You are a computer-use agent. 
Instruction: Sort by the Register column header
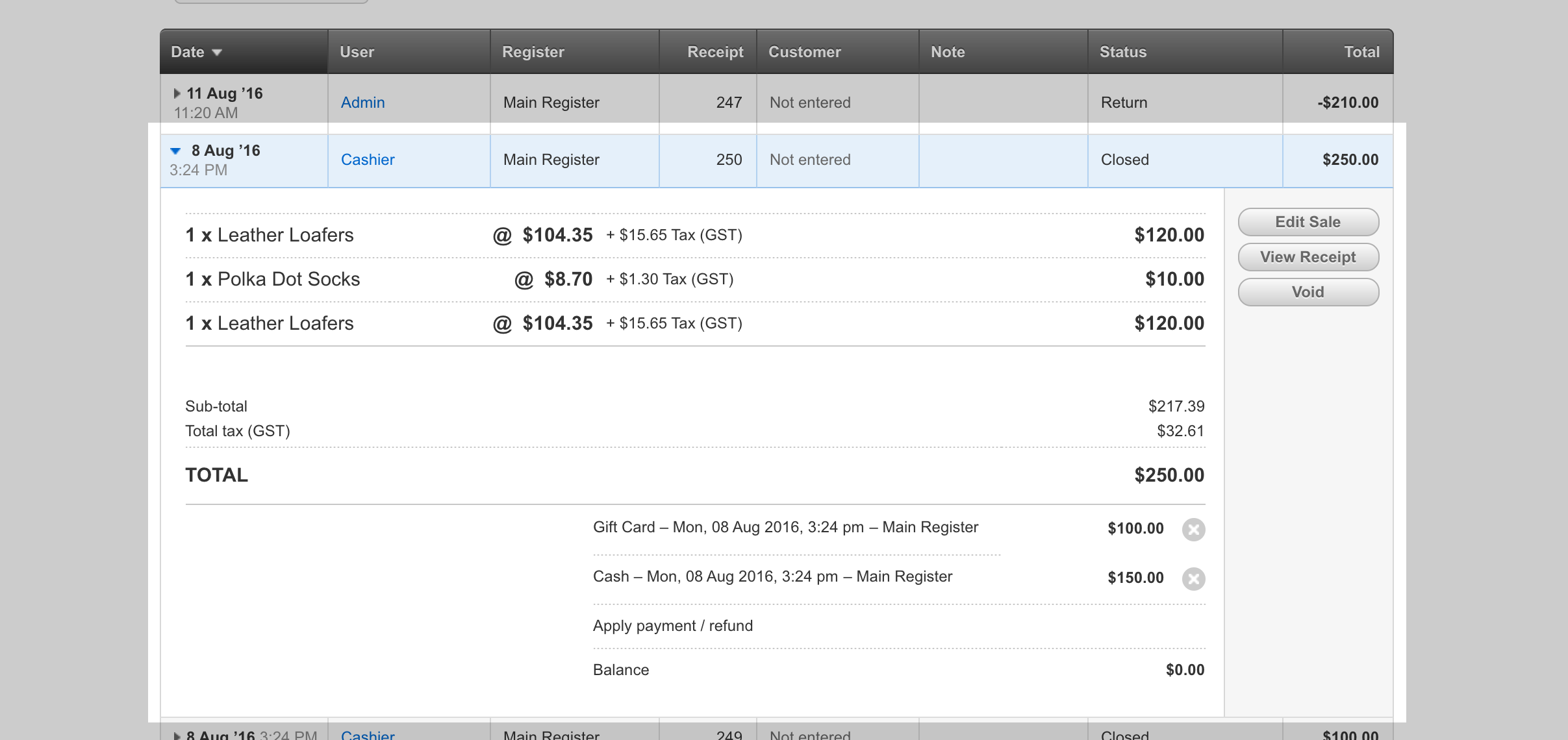[533, 52]
